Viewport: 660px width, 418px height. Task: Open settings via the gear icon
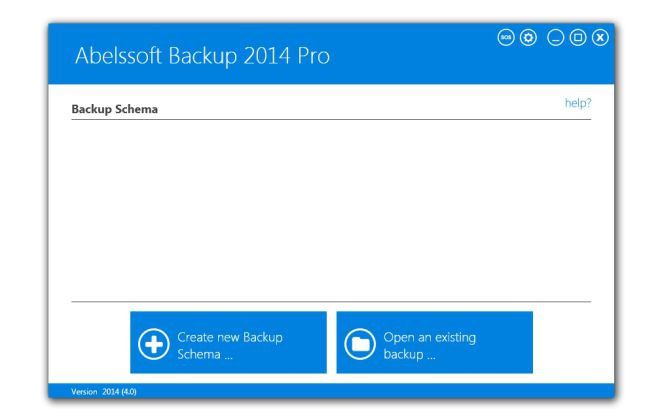528,37
